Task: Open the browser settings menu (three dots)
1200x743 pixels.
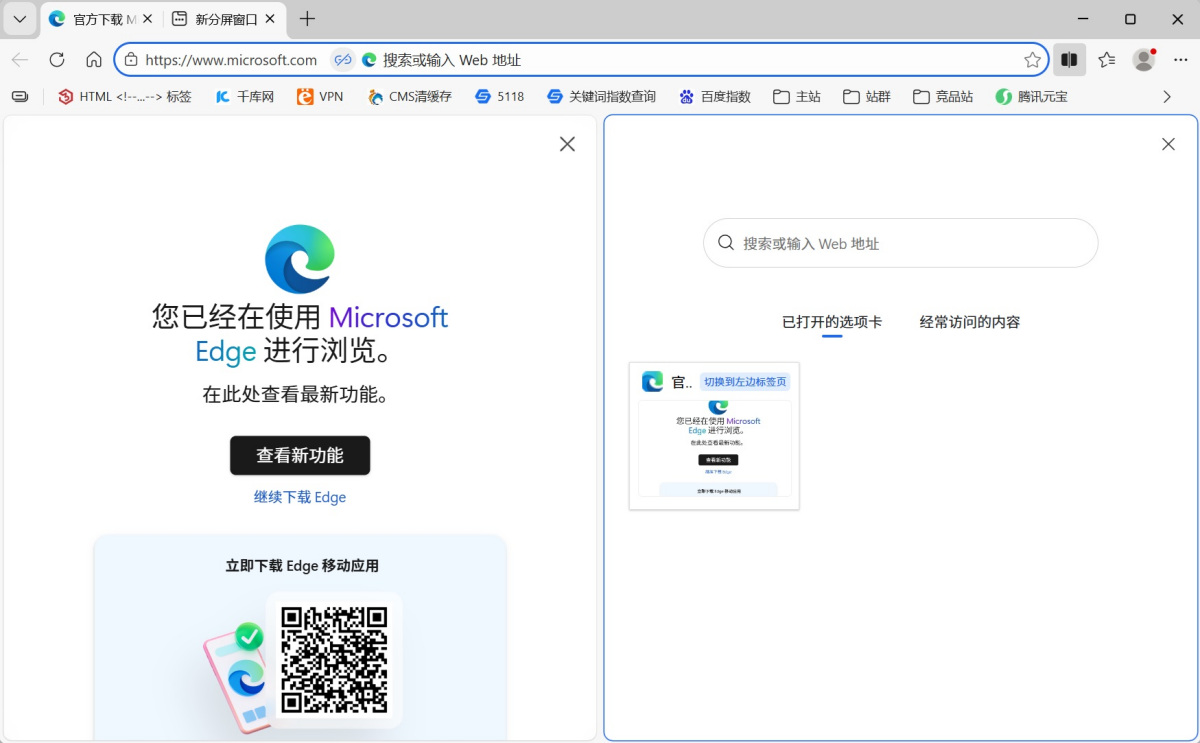Action: coord(1181,59)
